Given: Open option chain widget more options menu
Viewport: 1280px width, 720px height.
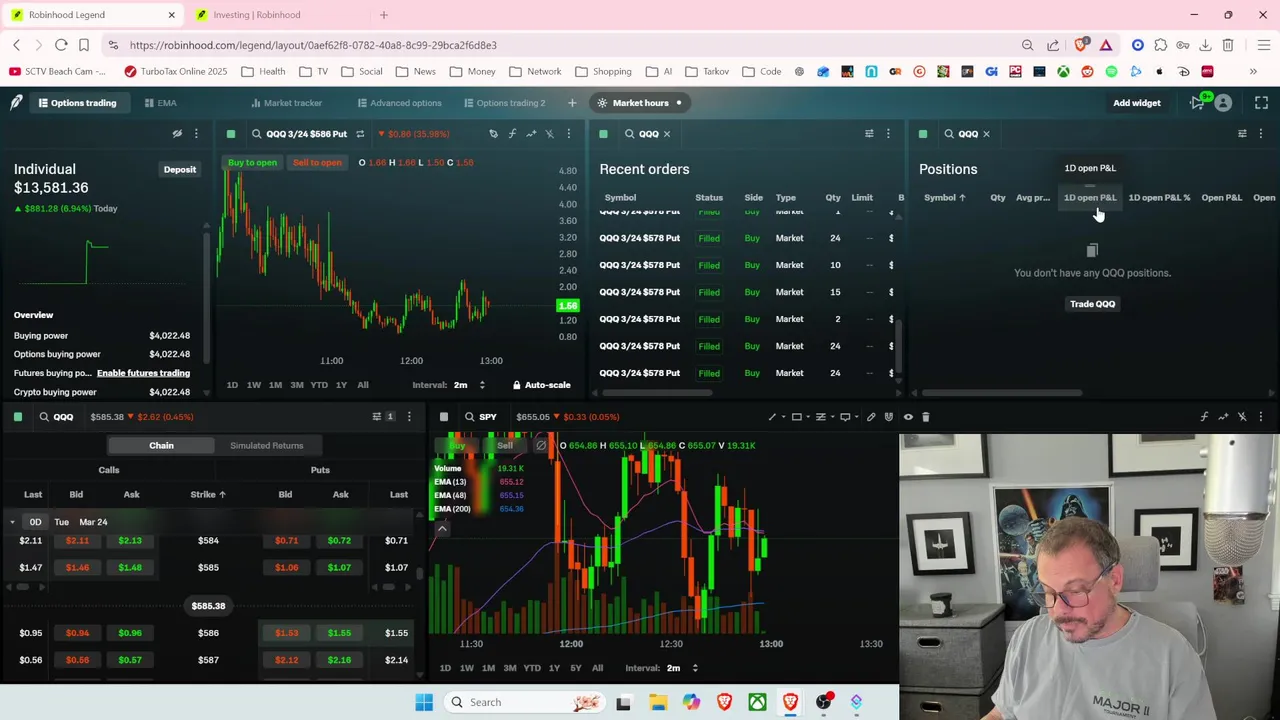Looking at the screenshot, I should 409,417.
